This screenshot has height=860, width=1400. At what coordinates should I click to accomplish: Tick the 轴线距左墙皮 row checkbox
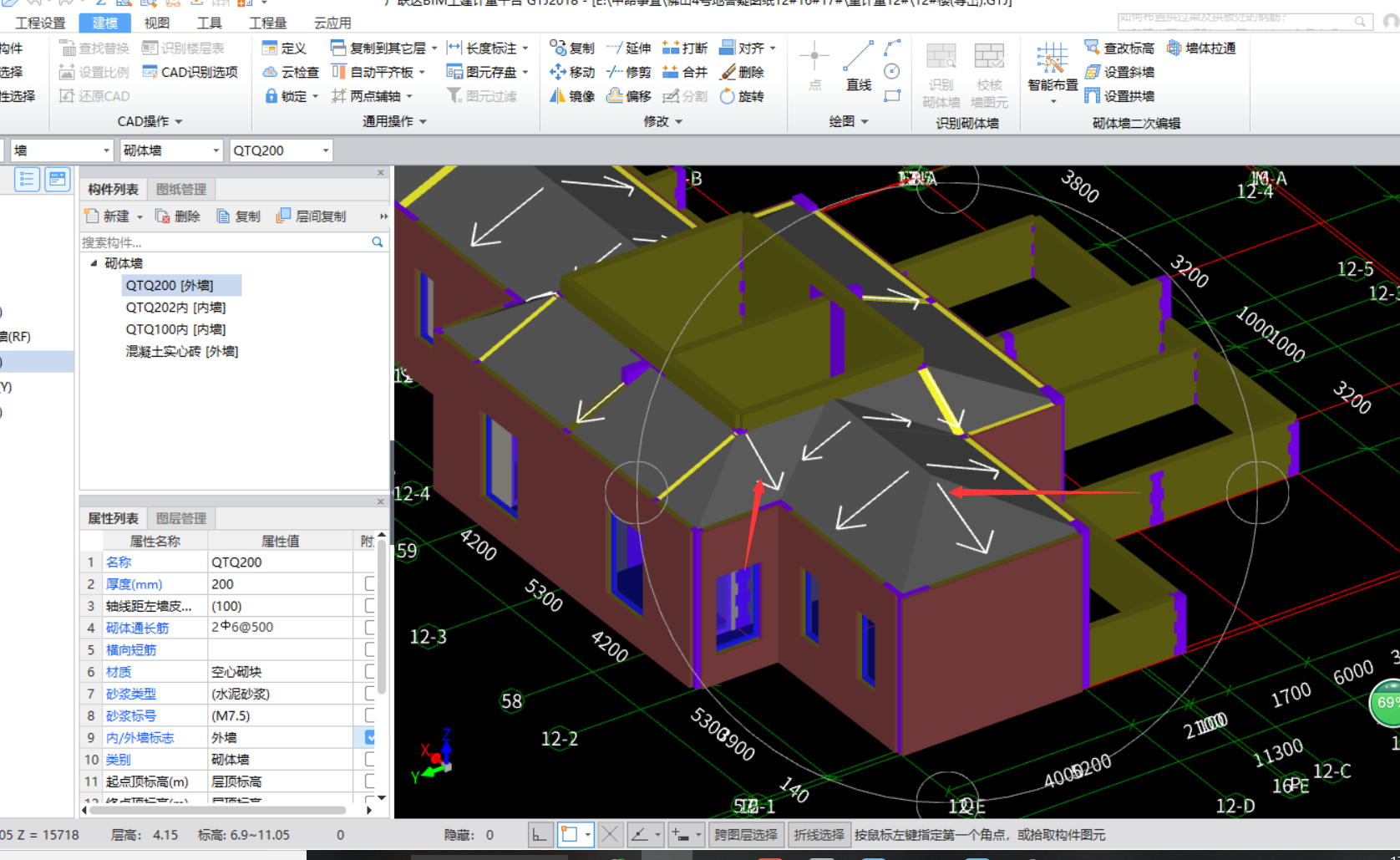[370, 605]
